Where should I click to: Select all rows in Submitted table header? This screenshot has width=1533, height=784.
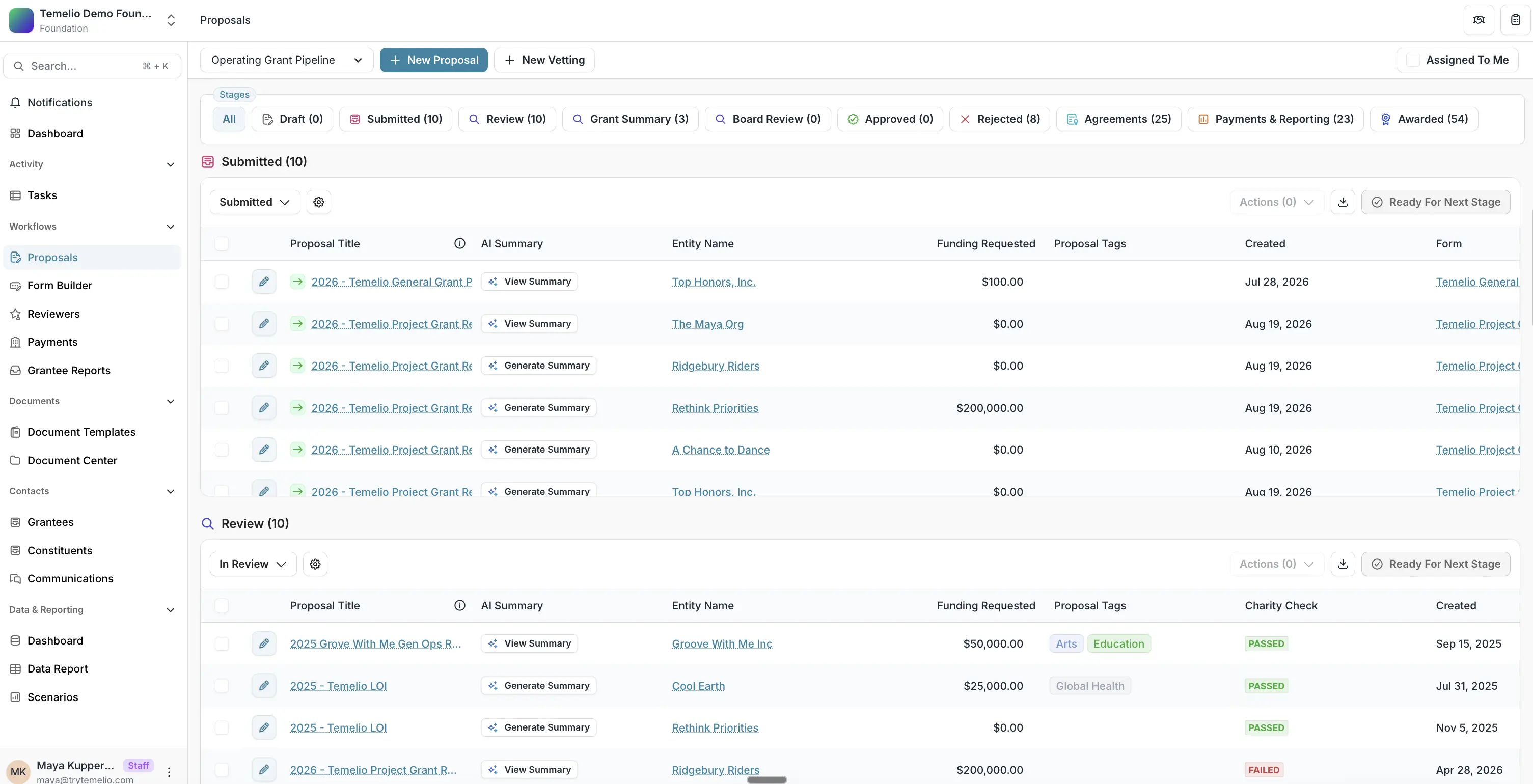tap(222, 243)
